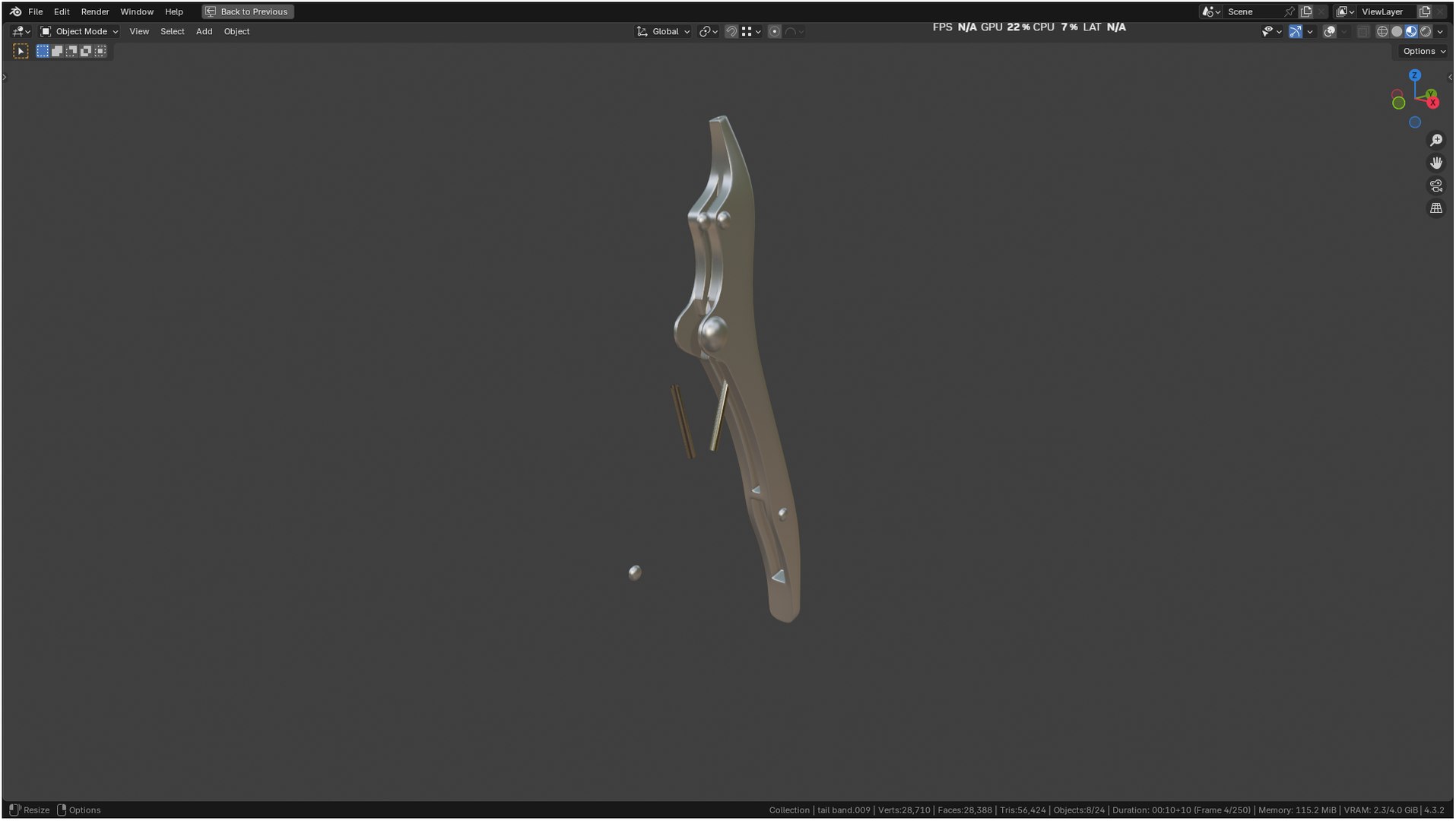Choose the Extend Selection mode icon
This screenshot has width=1456, height=821.
click(x=57, y=51)
